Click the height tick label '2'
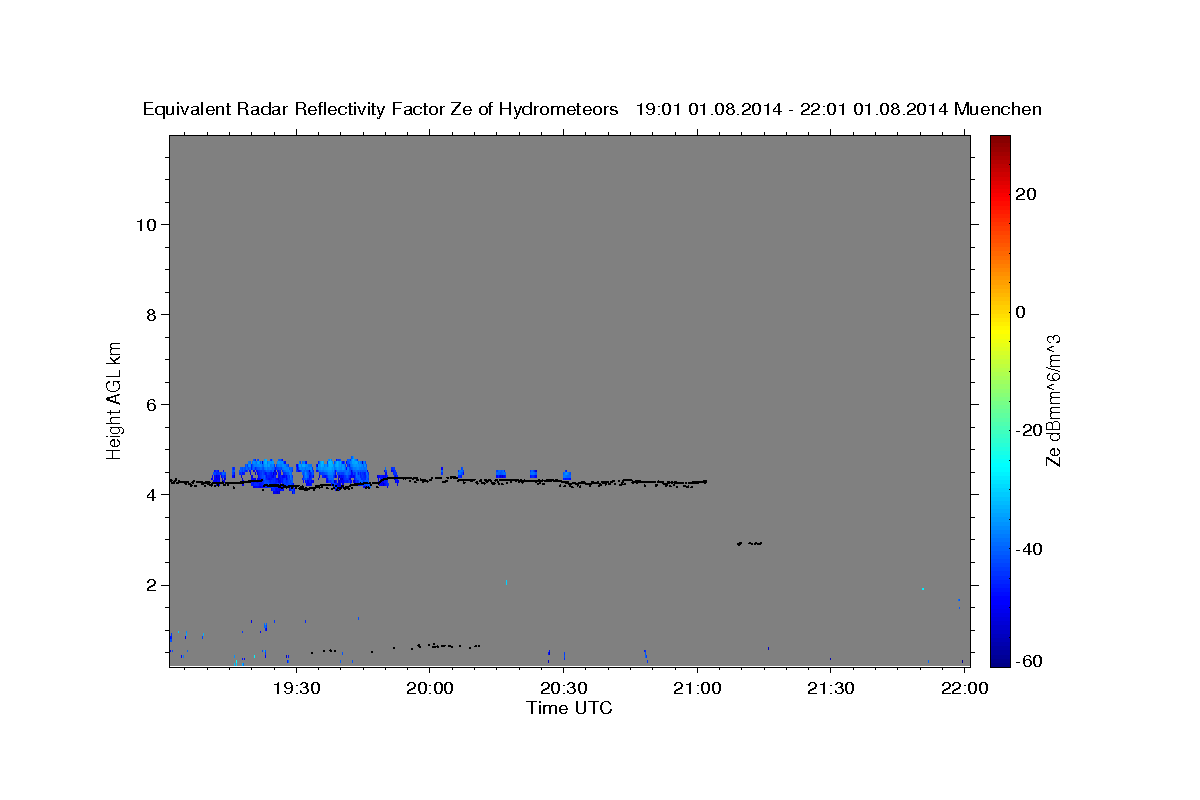 tap(151, 585)
